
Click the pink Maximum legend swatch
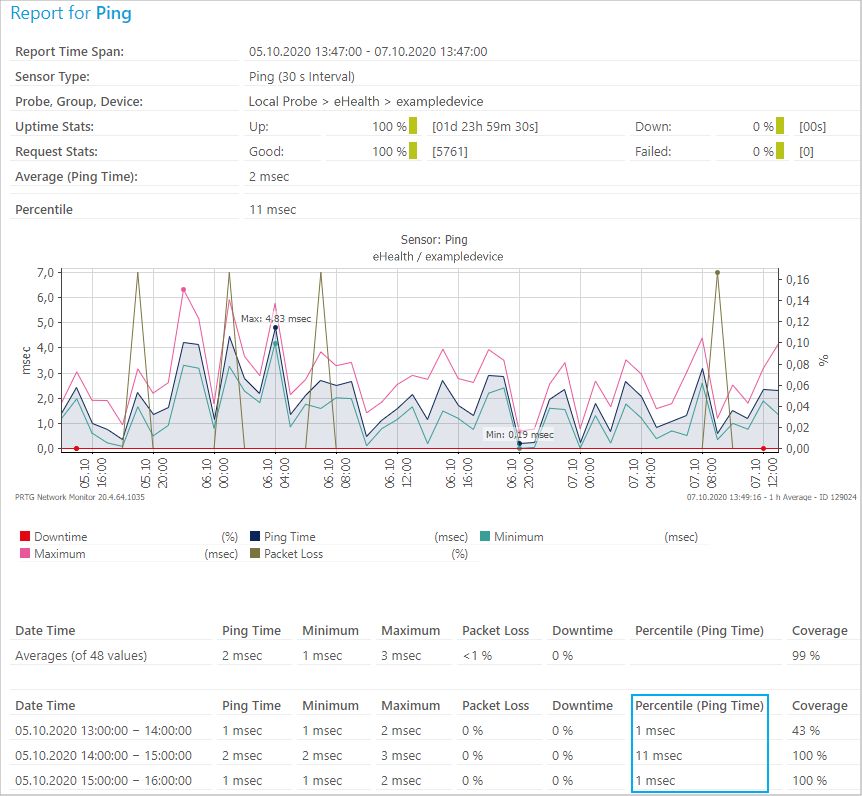25,553
